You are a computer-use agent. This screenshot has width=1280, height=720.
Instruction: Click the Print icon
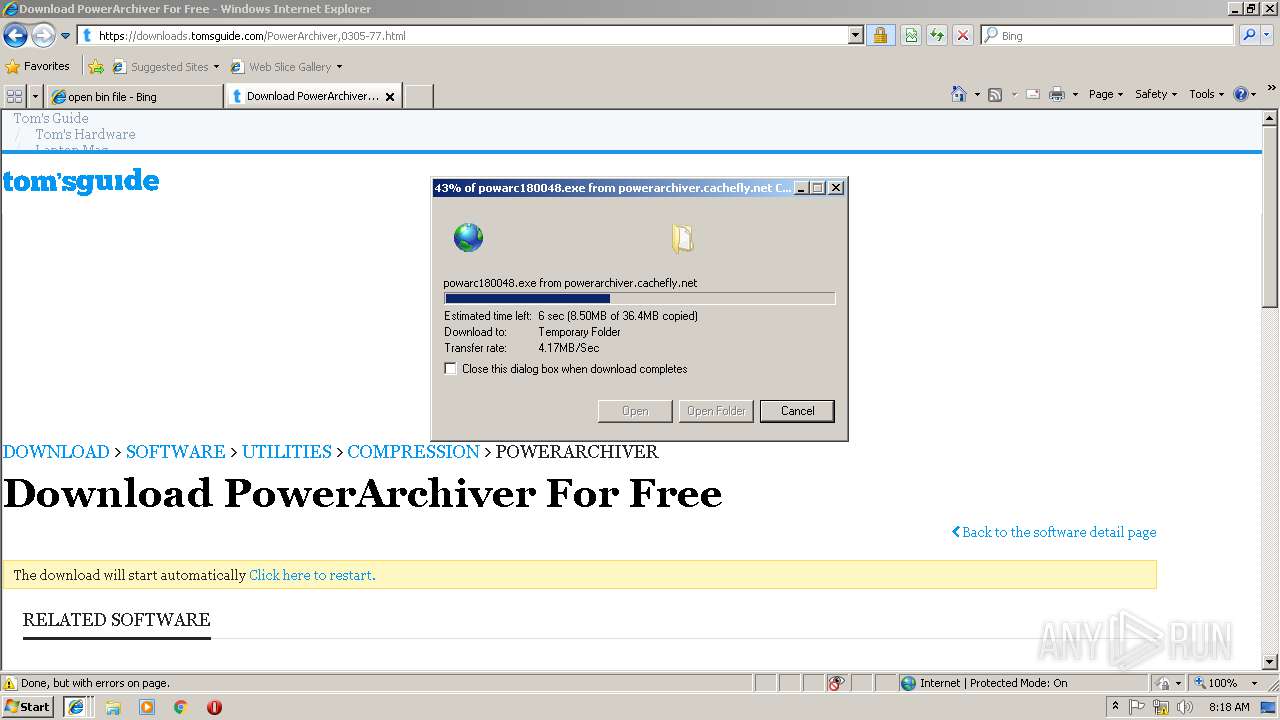[x=1057, y=94]
